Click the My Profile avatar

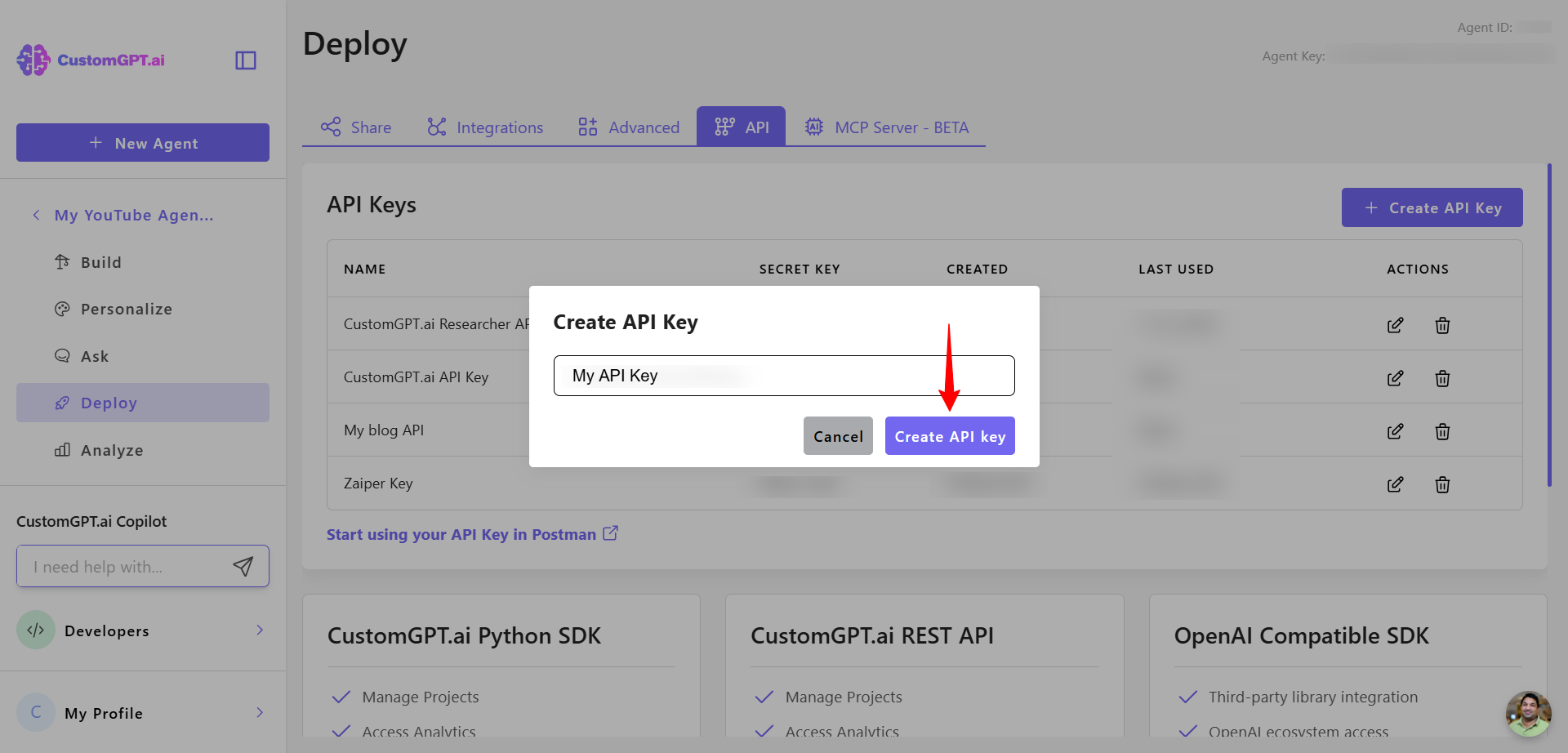(x=36, y=712)
